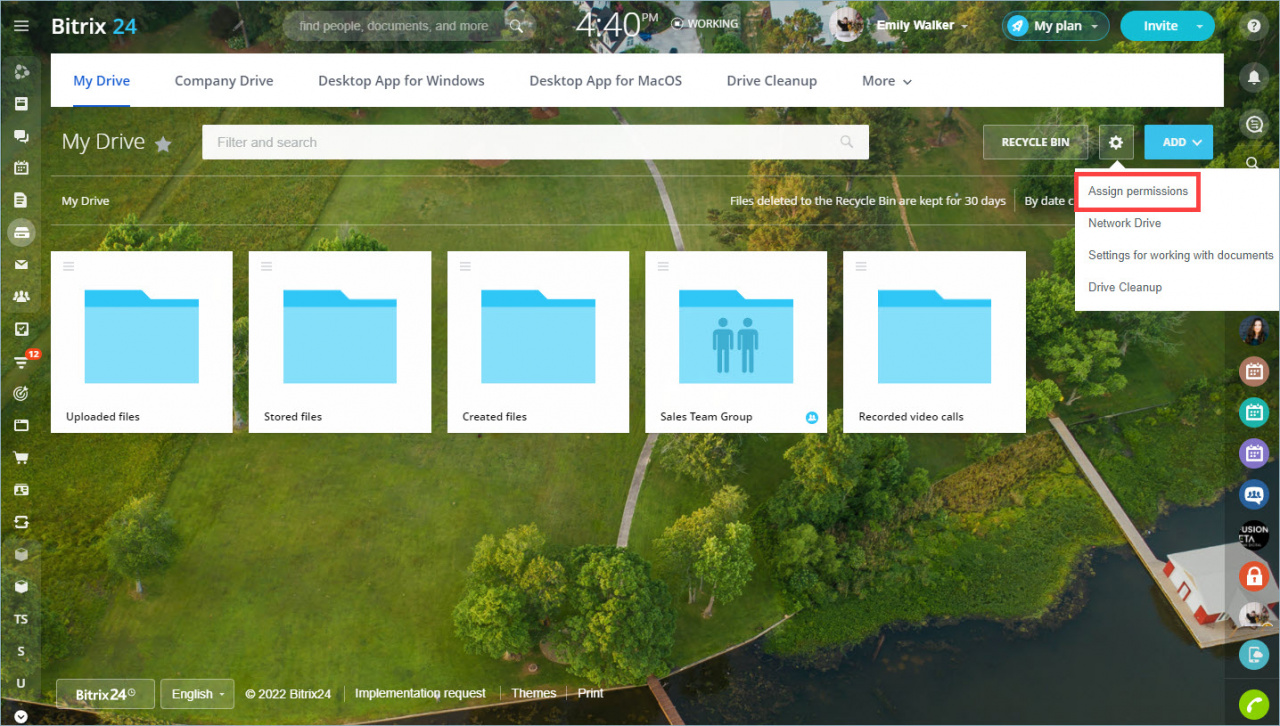Click the arrow next to Invite

tap(1199, 26)
